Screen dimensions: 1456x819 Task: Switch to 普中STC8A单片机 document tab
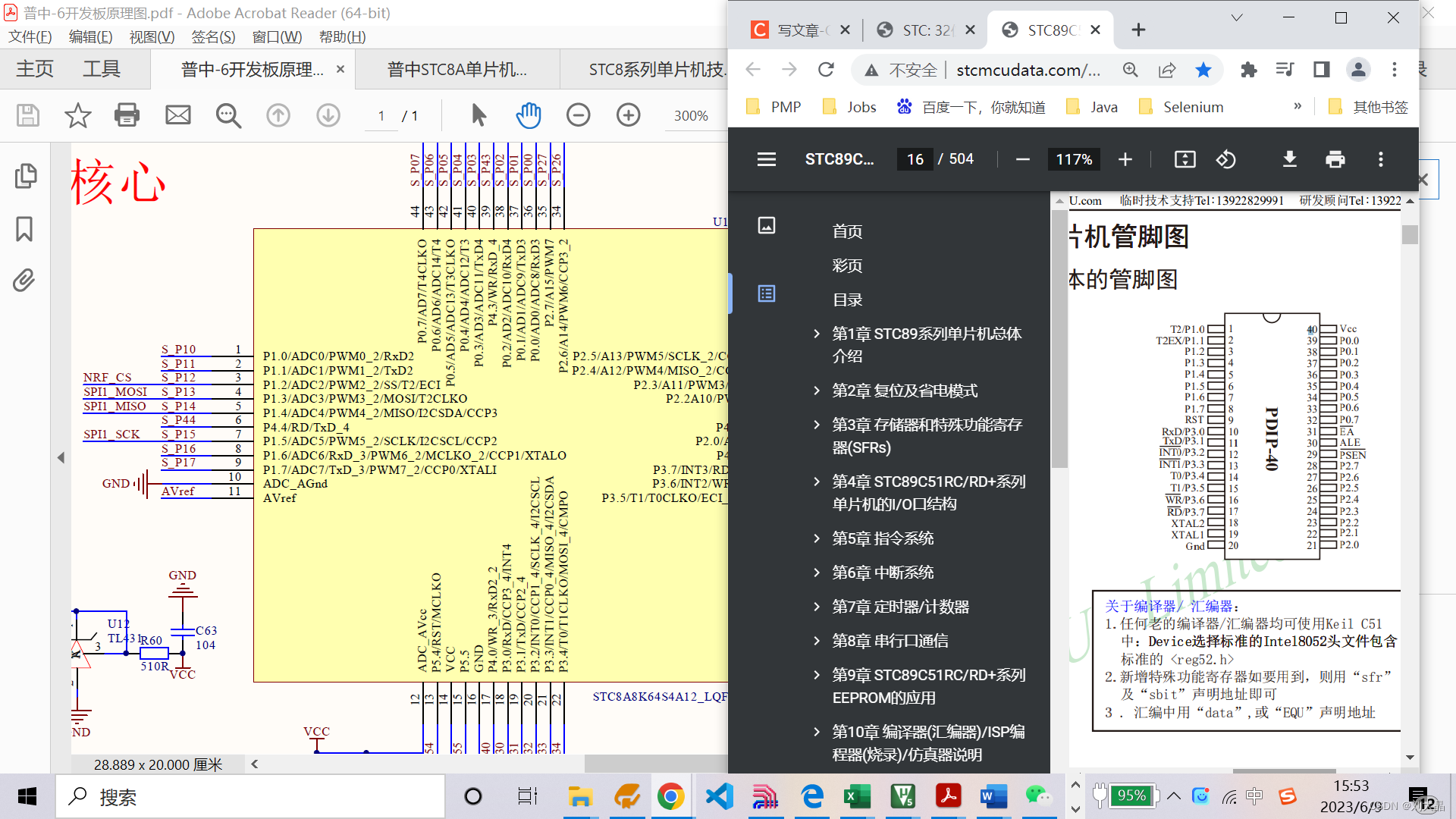457,70
